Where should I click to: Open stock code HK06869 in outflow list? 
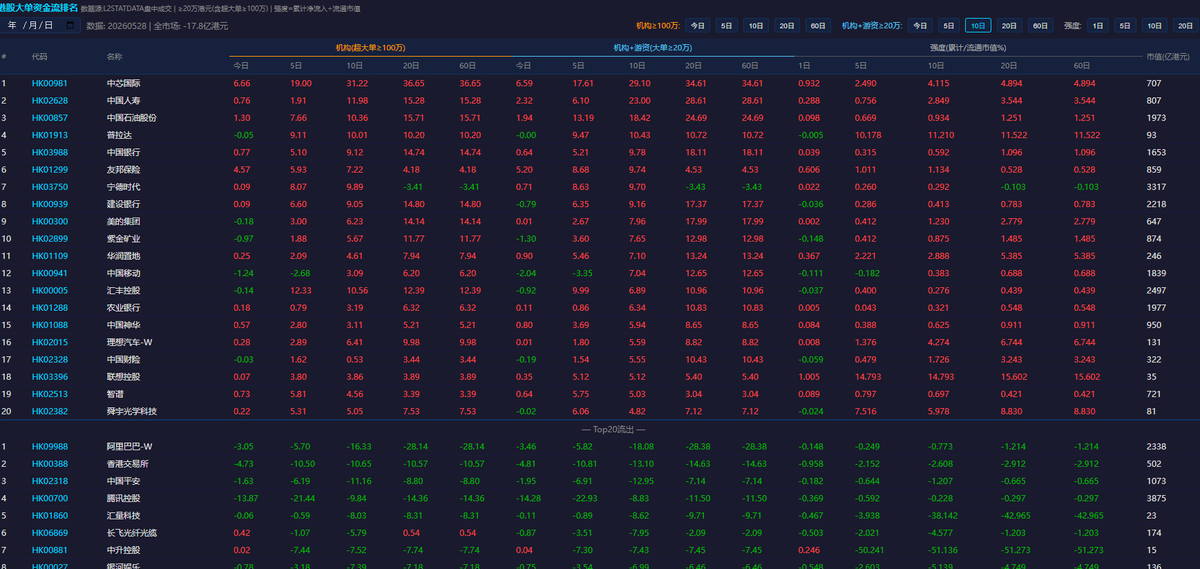(x=50, y=532)
